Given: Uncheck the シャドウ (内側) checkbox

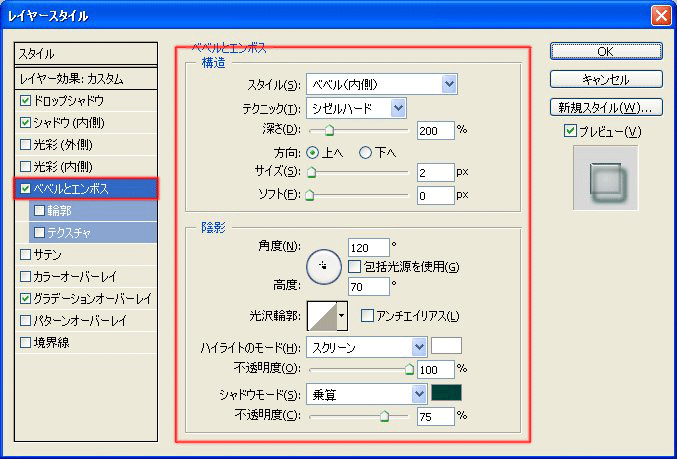Looking at the screenshot, I should 25,123.
